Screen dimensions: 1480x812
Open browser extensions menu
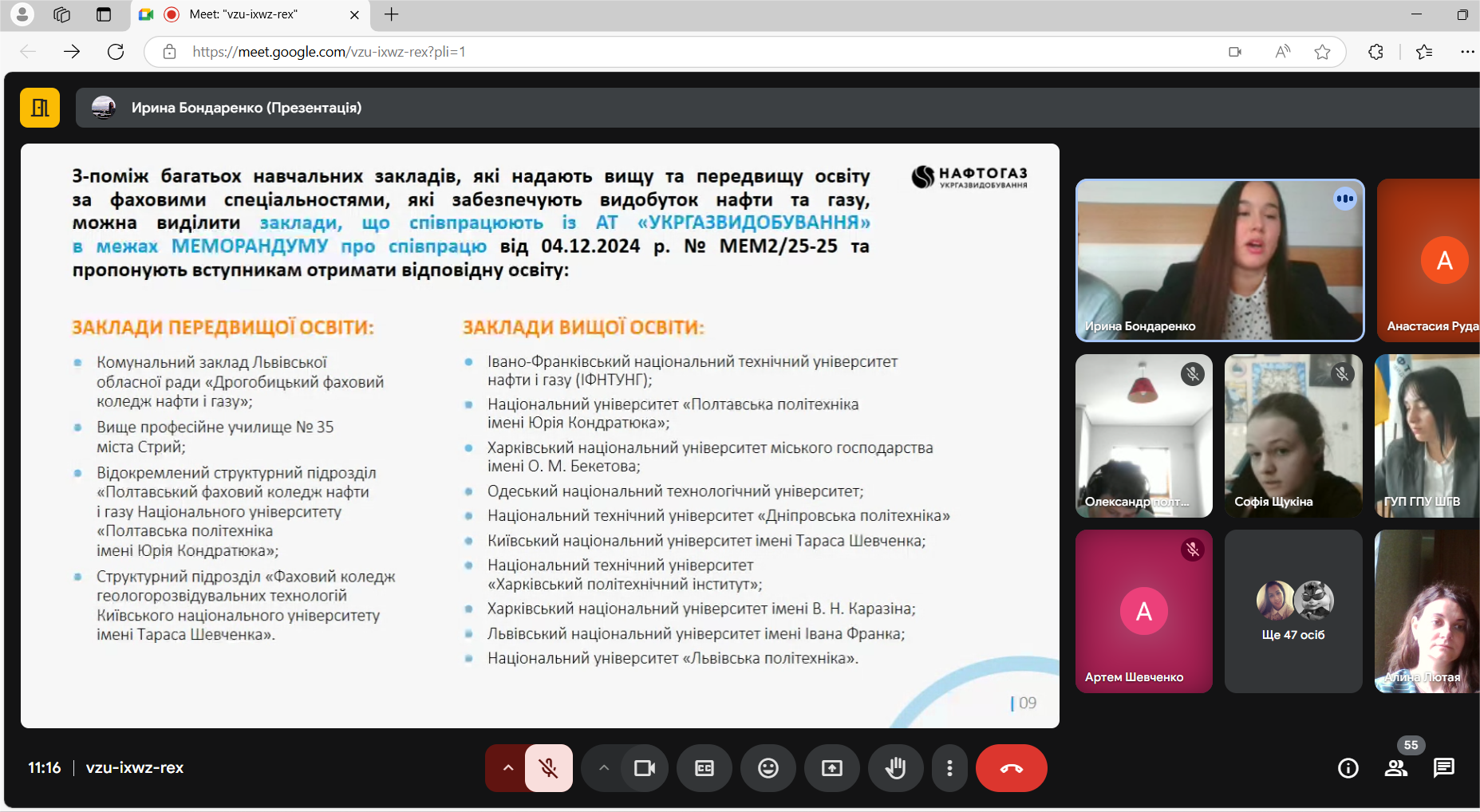[1375, 52]
